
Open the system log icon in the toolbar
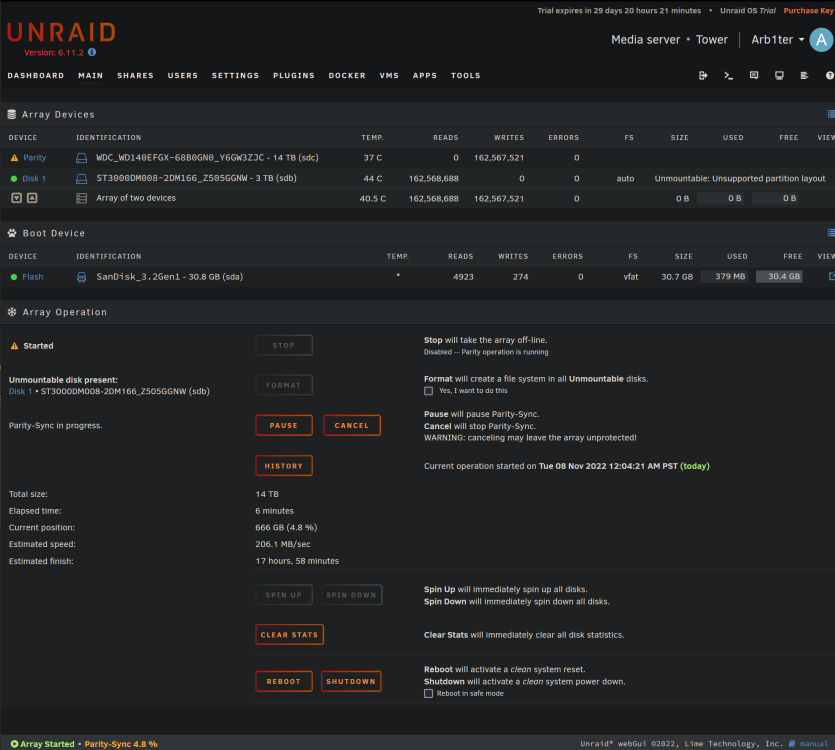(x=804, y=76)
